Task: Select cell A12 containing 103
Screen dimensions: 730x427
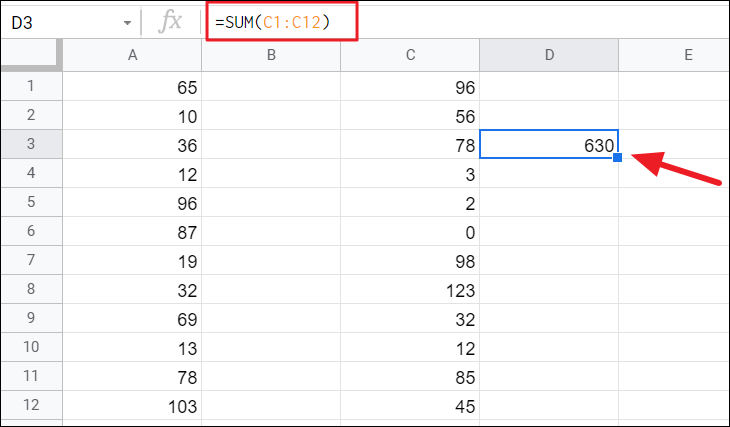Action: (x=132, y=406)
